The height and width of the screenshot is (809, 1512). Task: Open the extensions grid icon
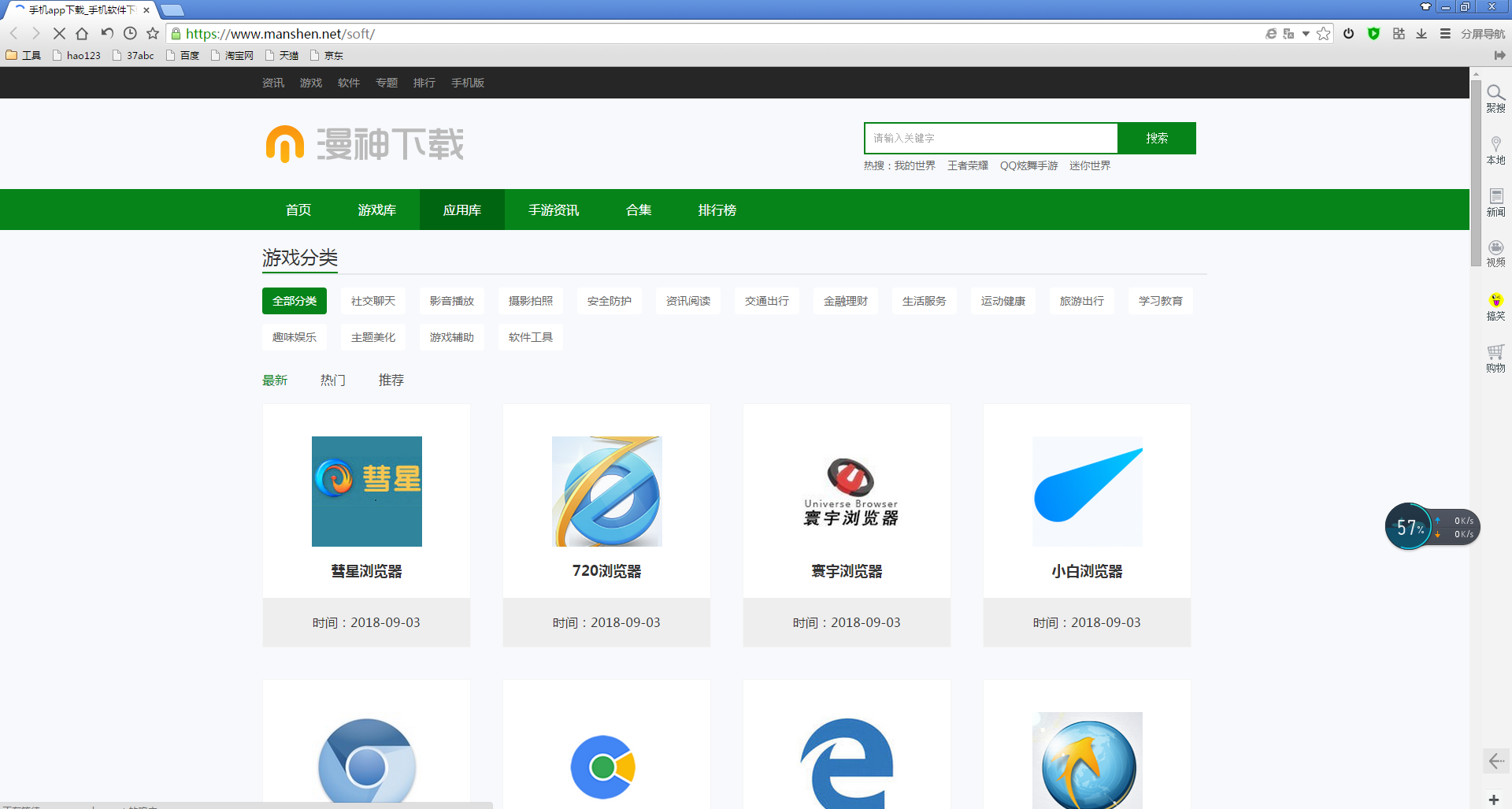pos(1399,34)
